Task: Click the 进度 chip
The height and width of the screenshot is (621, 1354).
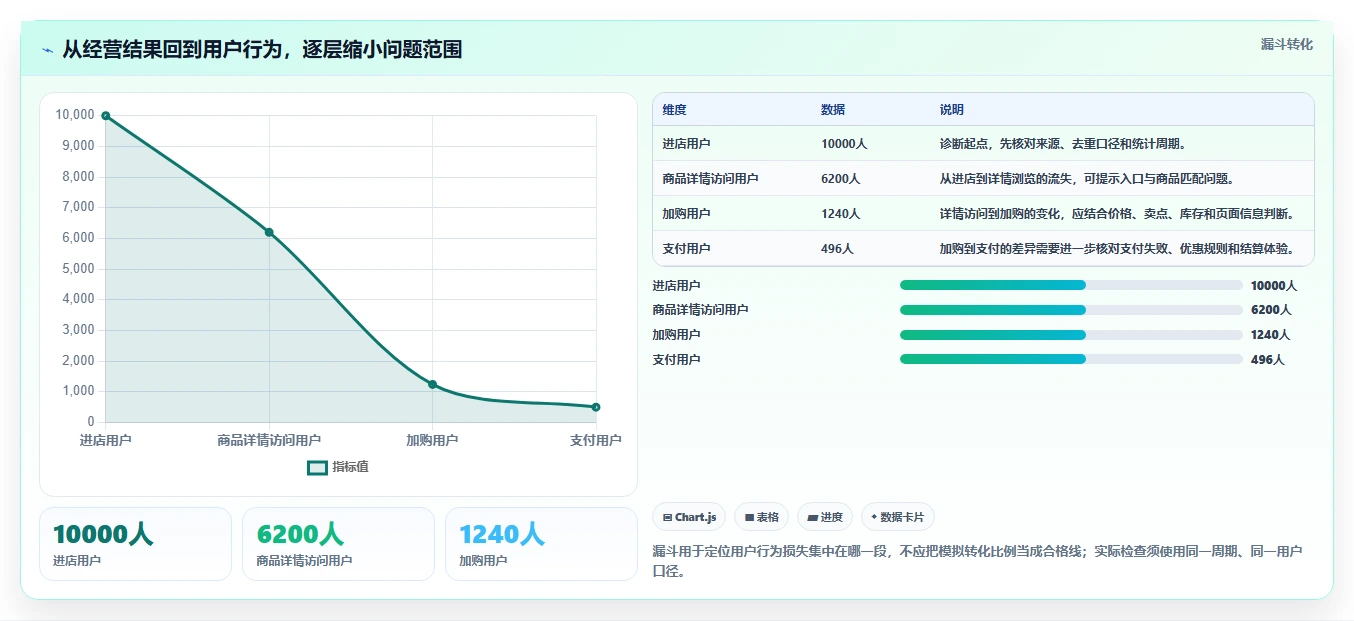Action: point(825,517)
